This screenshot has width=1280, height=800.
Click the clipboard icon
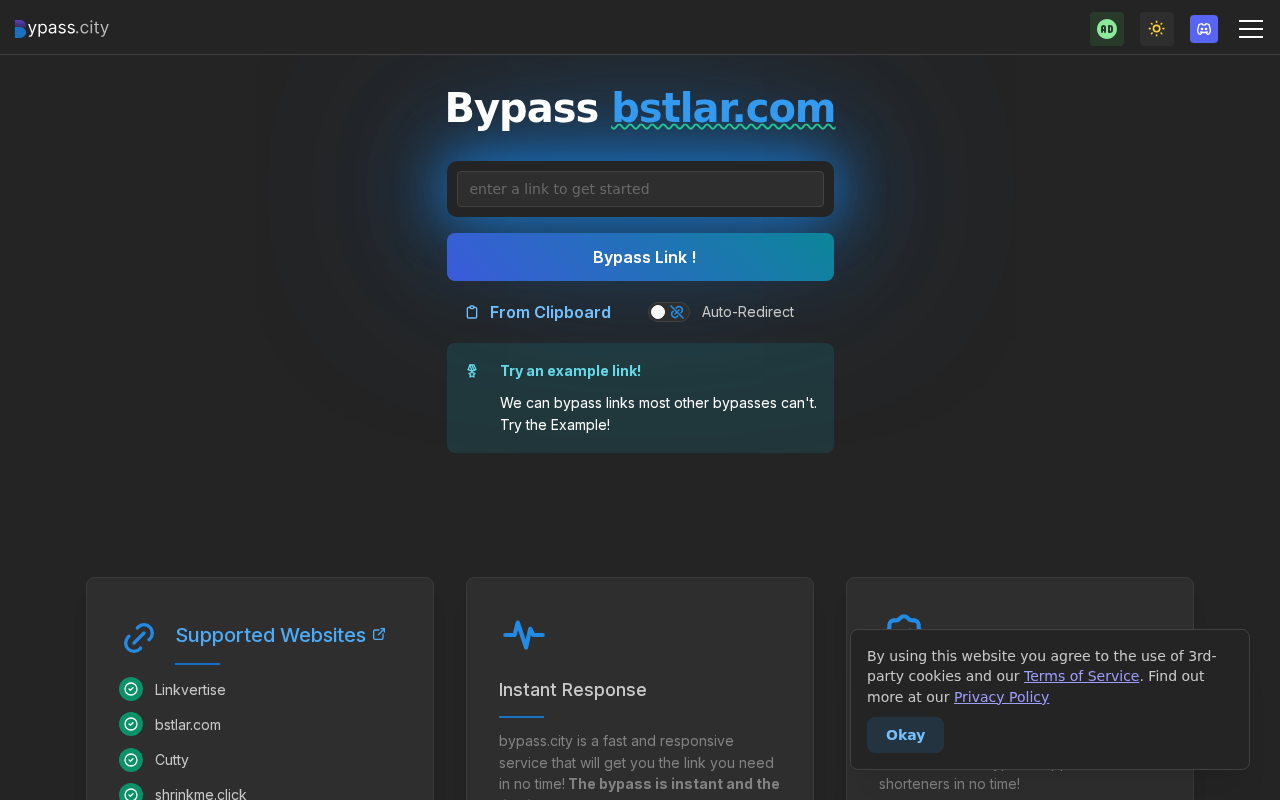[472, 312]
